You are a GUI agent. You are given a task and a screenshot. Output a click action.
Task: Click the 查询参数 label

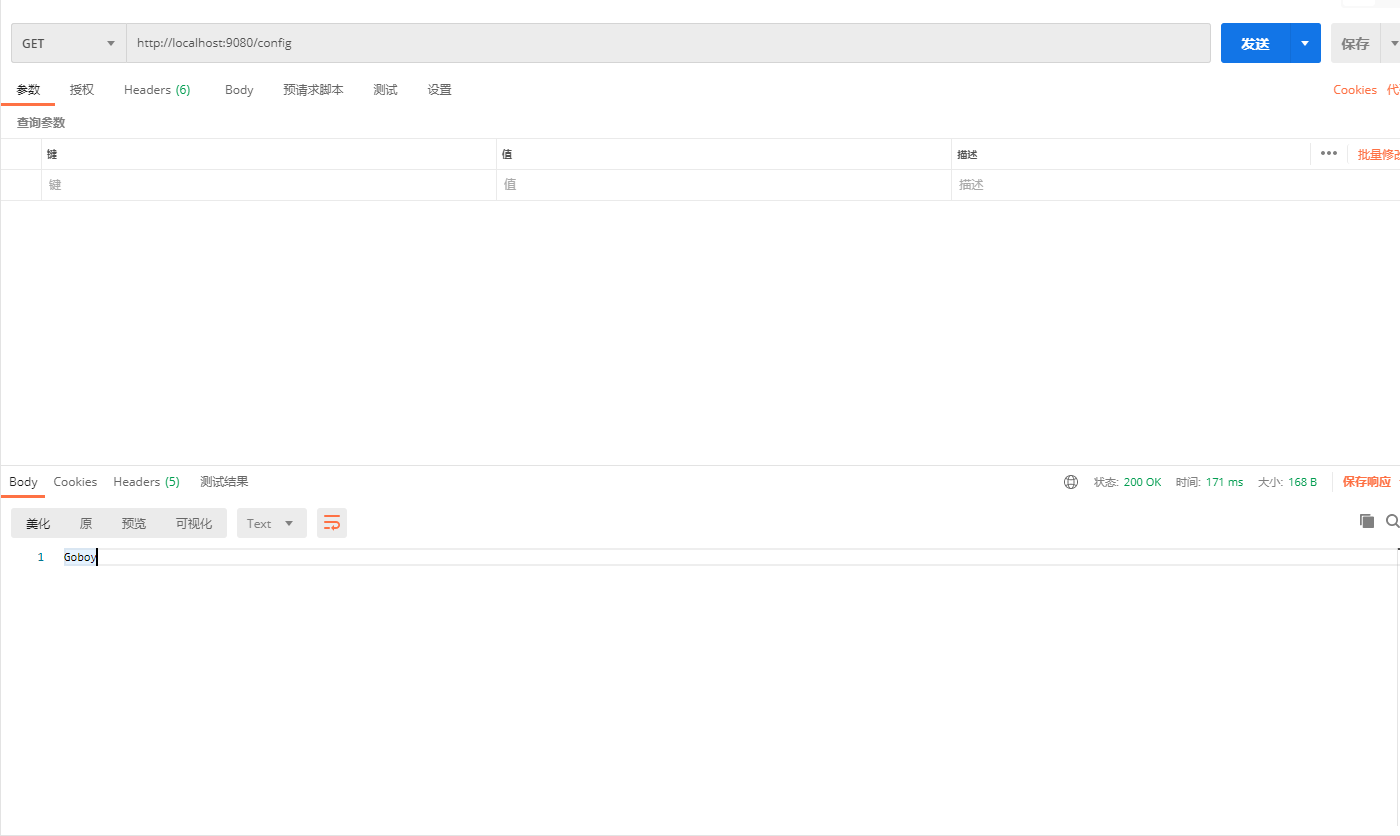(41, 122)
